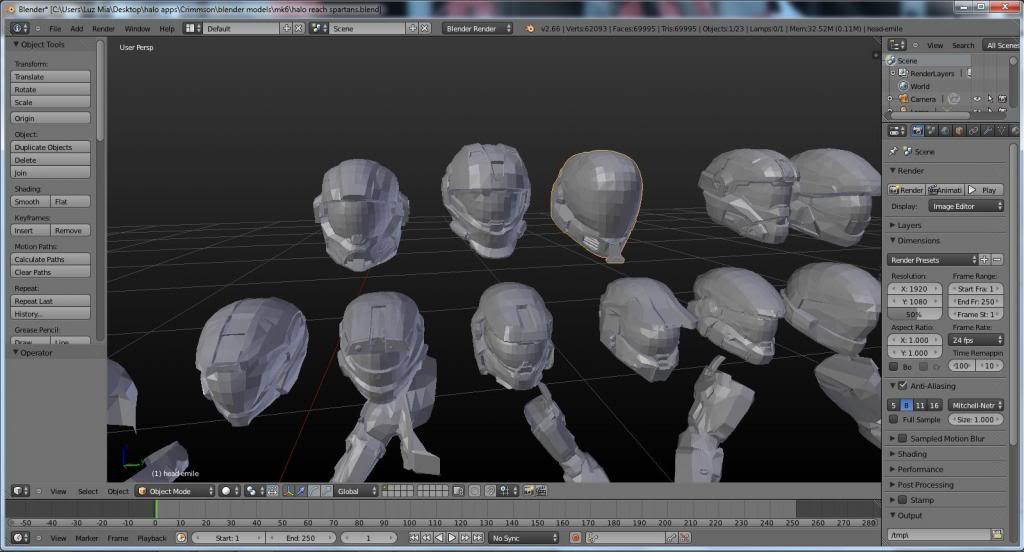Open the Image Editor display dropdown
The width and height of the screenshot is (1024, 552).
[x=965, y=206]
